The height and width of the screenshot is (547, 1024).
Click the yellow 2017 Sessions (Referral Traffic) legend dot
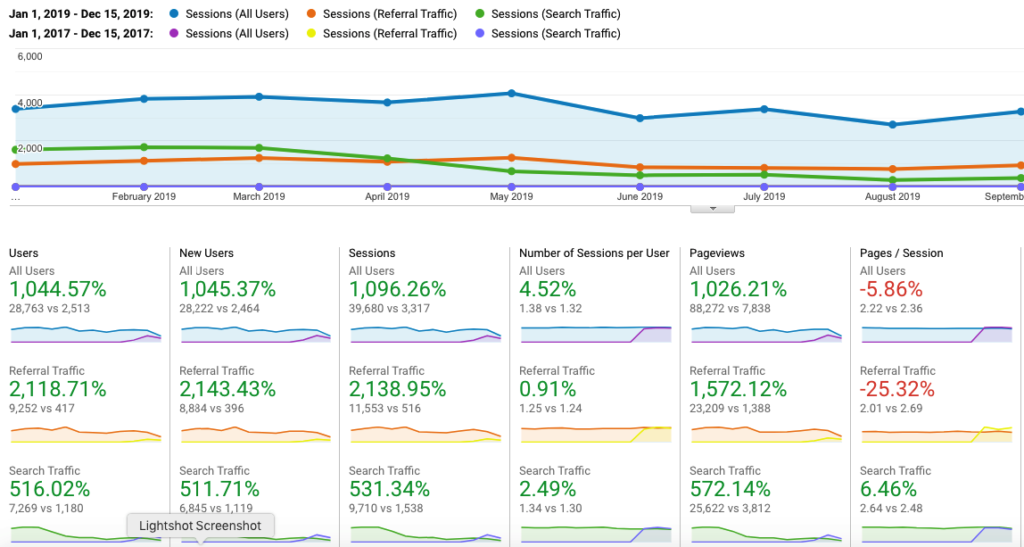(311, 33)
